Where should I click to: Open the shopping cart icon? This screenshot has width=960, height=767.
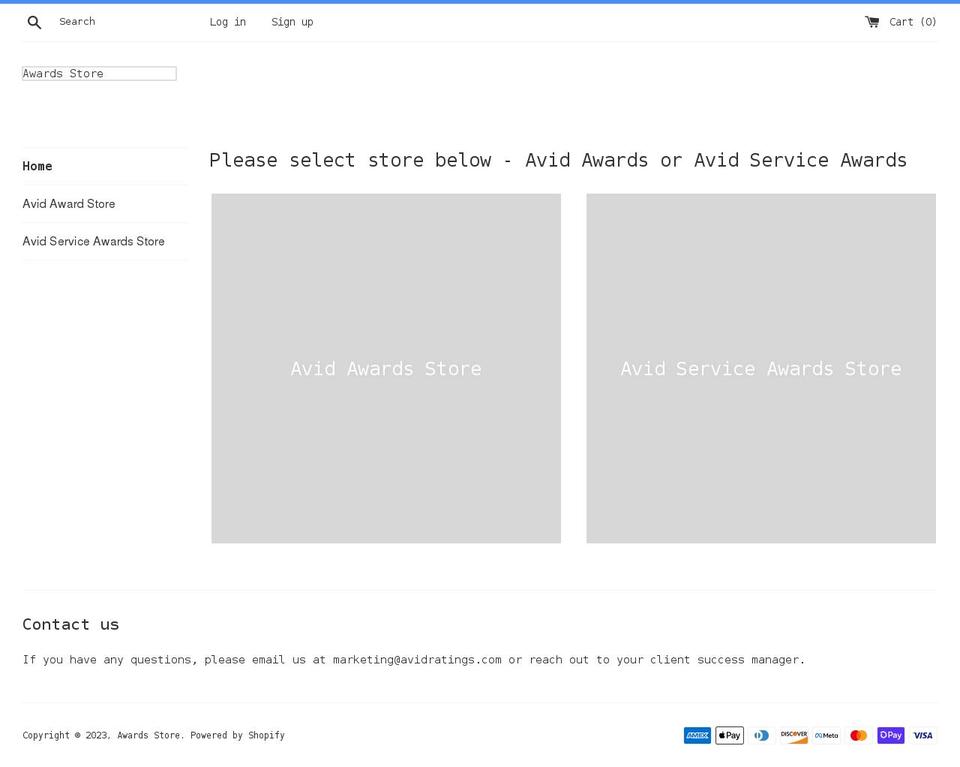pos(872,22)
